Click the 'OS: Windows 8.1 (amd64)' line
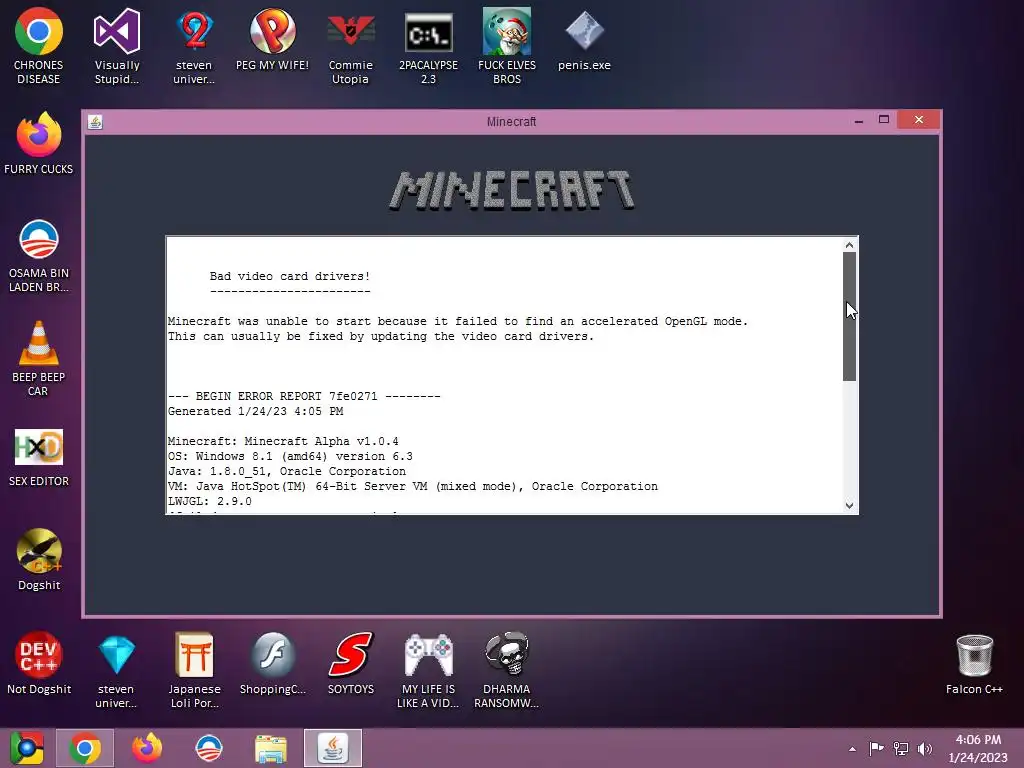This screenshot has width=1024, height=768. coord(291,456)
